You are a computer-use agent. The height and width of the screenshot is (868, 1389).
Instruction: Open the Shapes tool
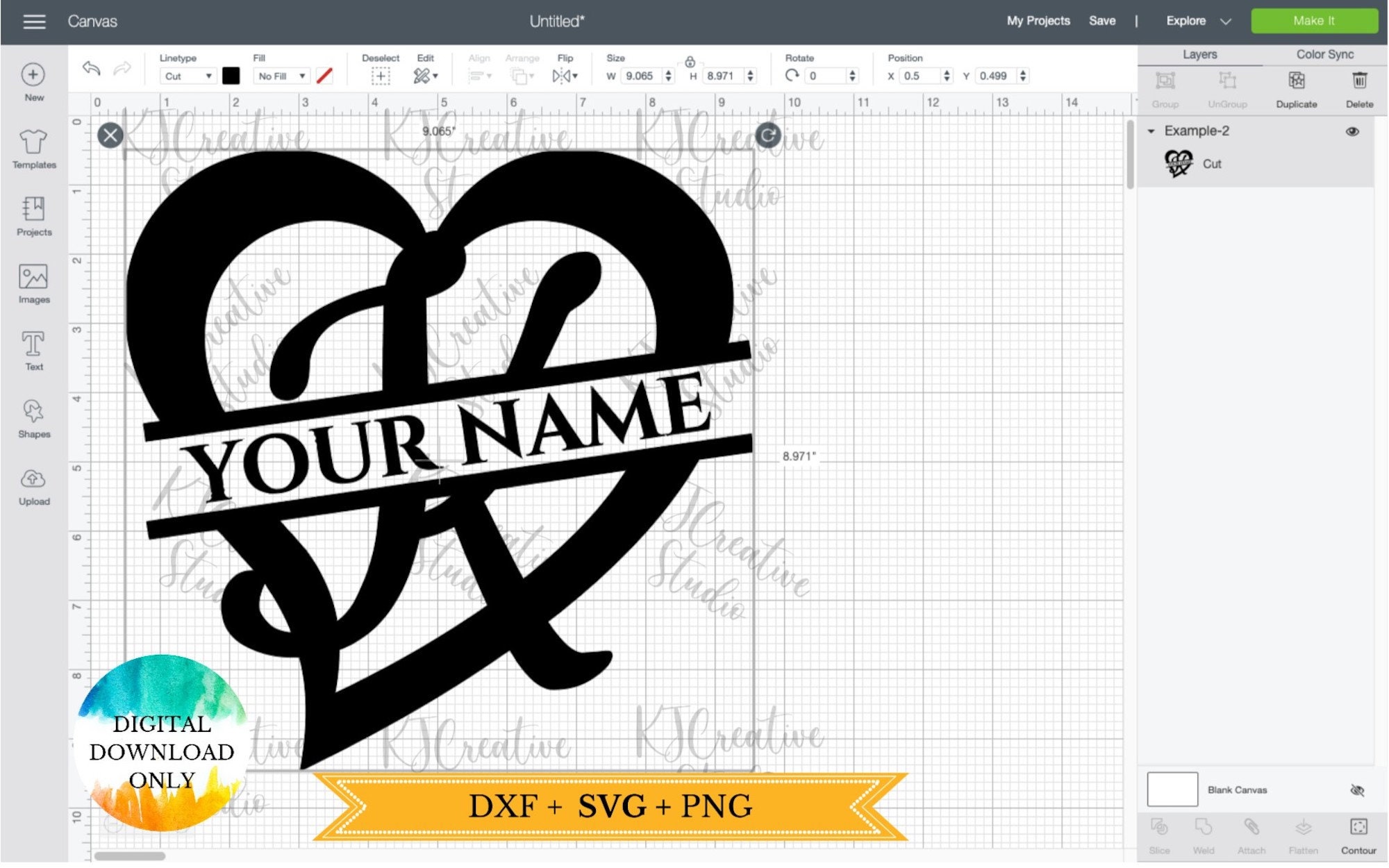33,413
